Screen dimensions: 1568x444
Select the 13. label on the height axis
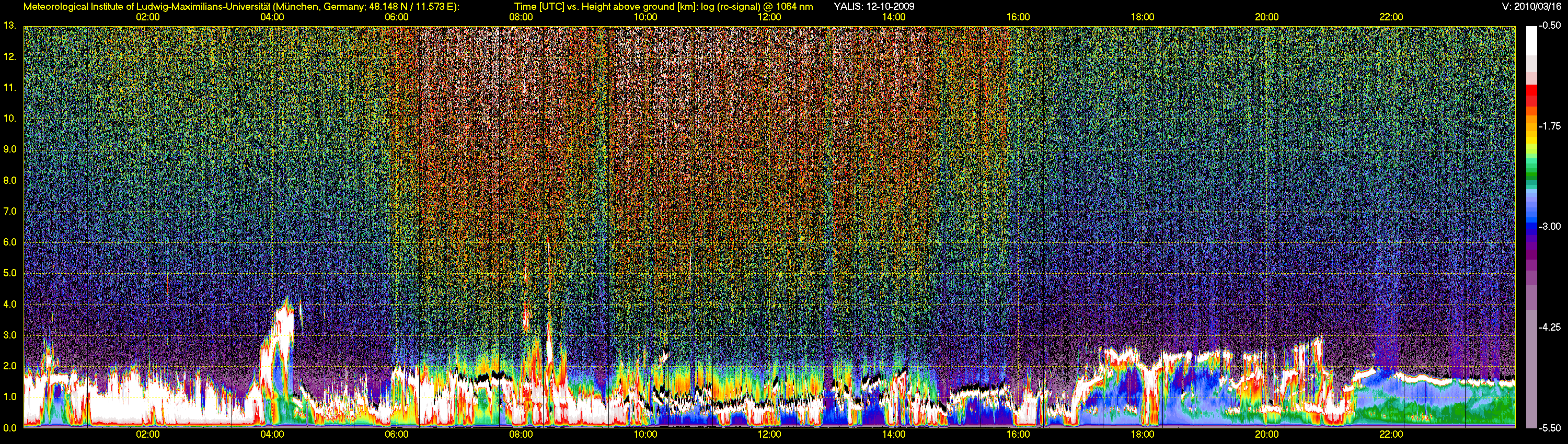coord(10,26)
